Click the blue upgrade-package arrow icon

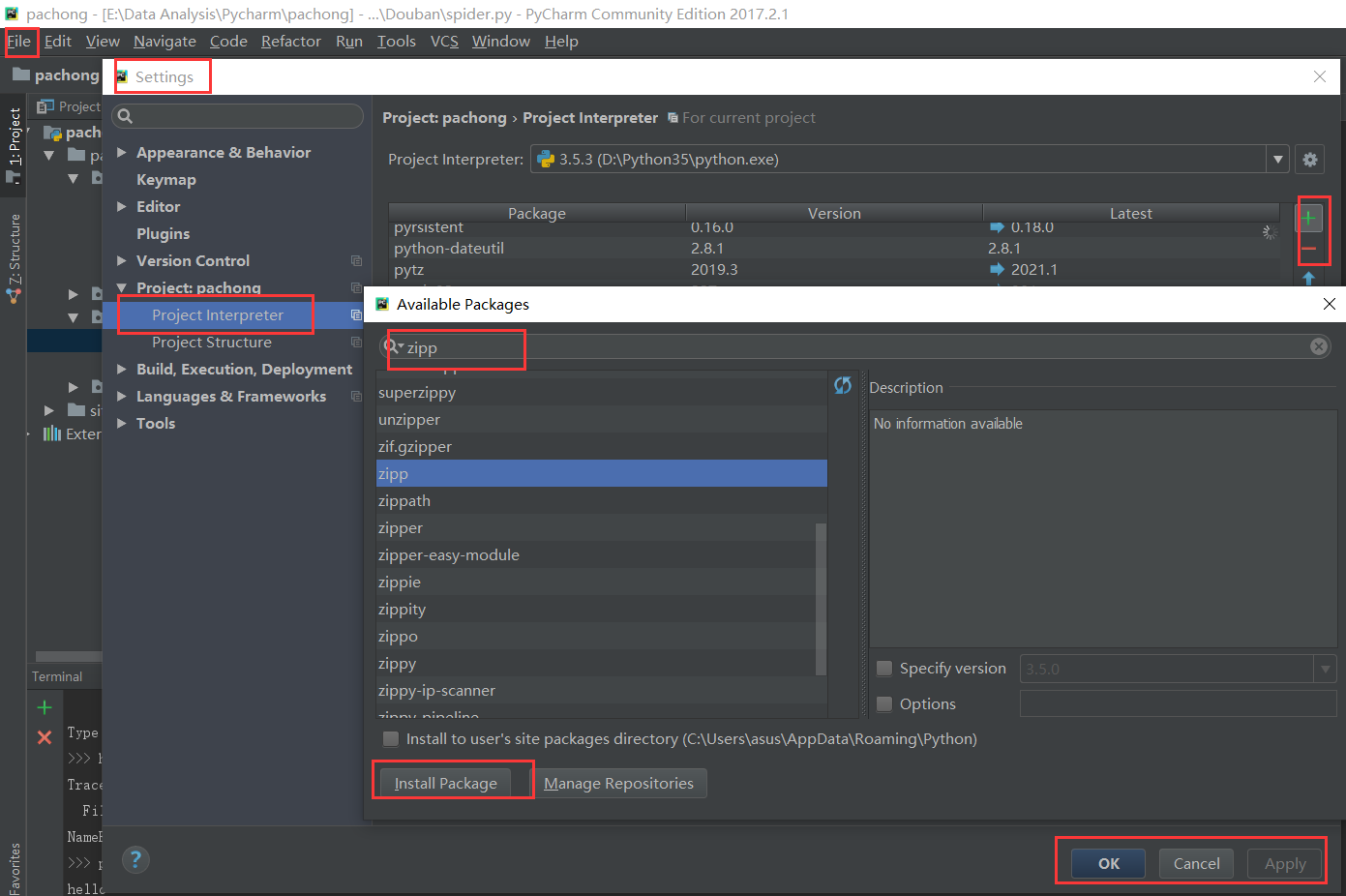[1308, 279]
